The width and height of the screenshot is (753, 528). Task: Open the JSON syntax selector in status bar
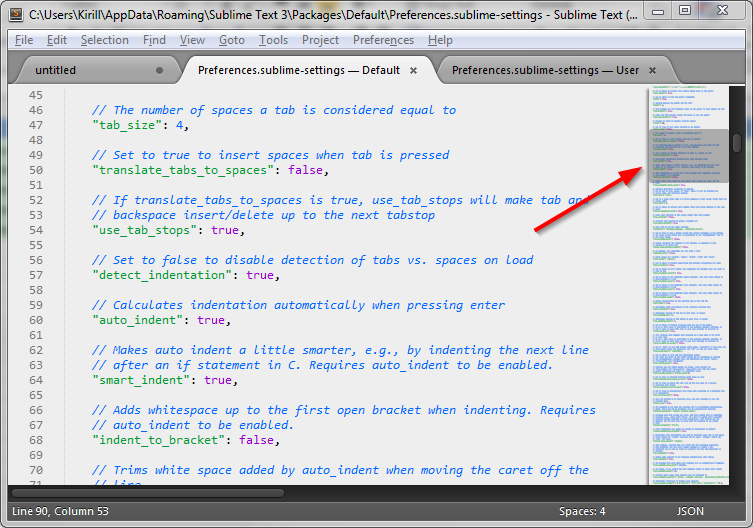pyautogui.click(x=690, y=511)
